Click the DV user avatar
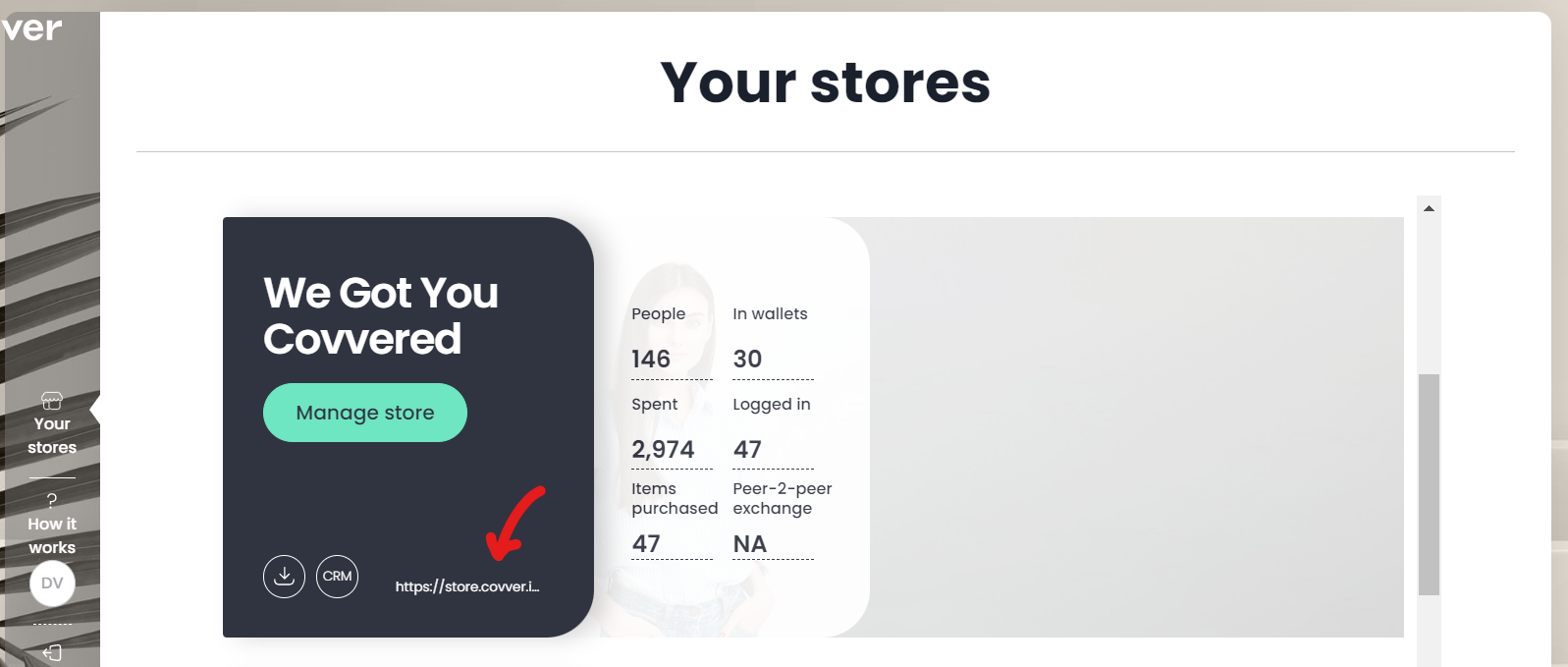 pos(52,584)
